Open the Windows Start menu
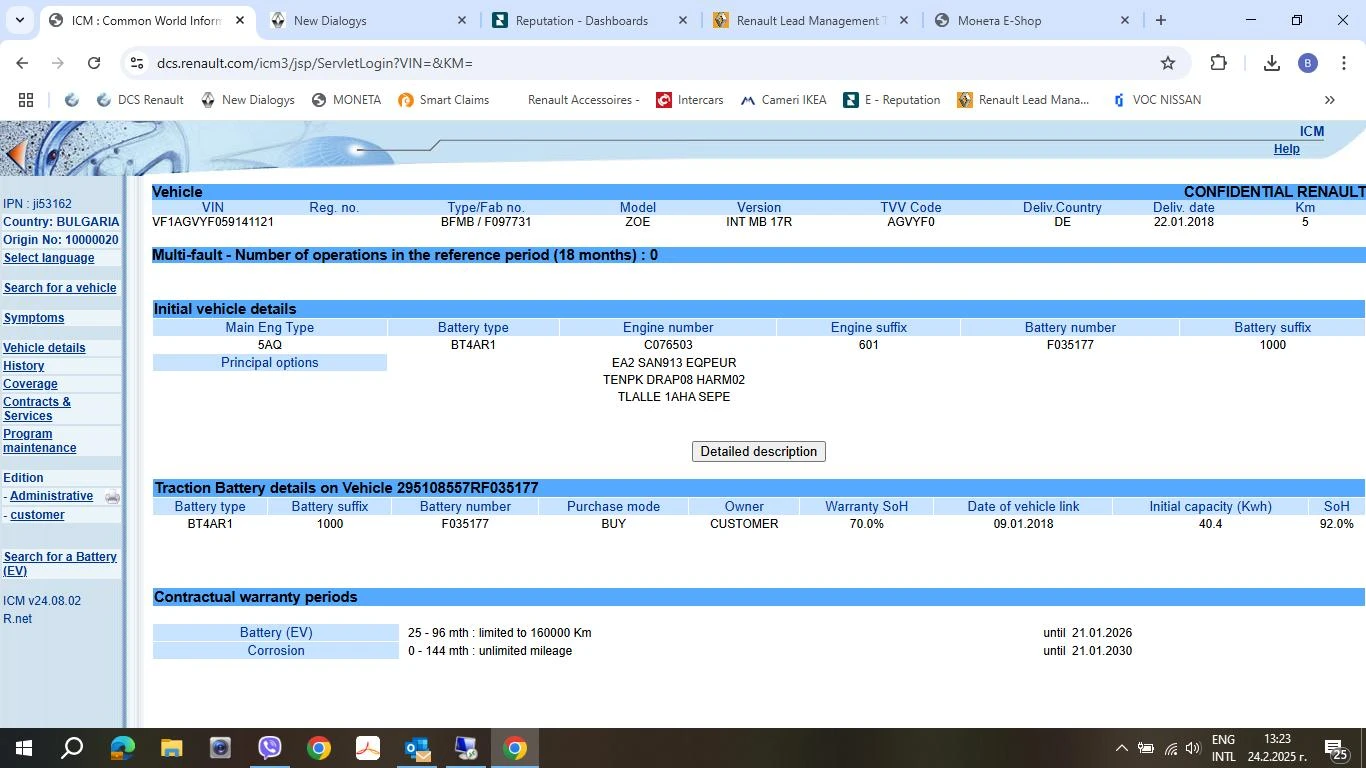The width and height of the screenshot is (1366, 768). point(23,748)
